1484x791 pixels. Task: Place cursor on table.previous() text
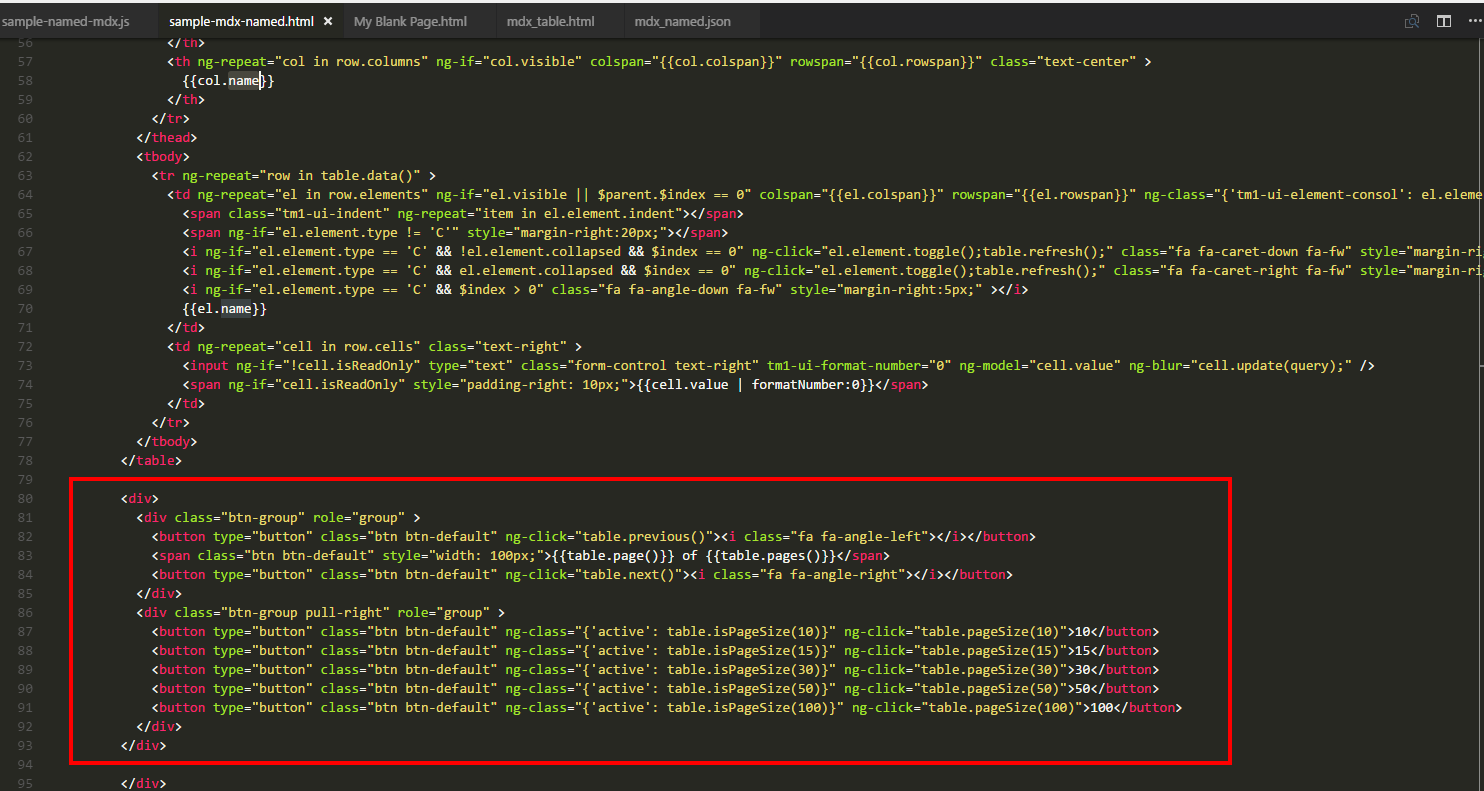[x=647, y=536]
